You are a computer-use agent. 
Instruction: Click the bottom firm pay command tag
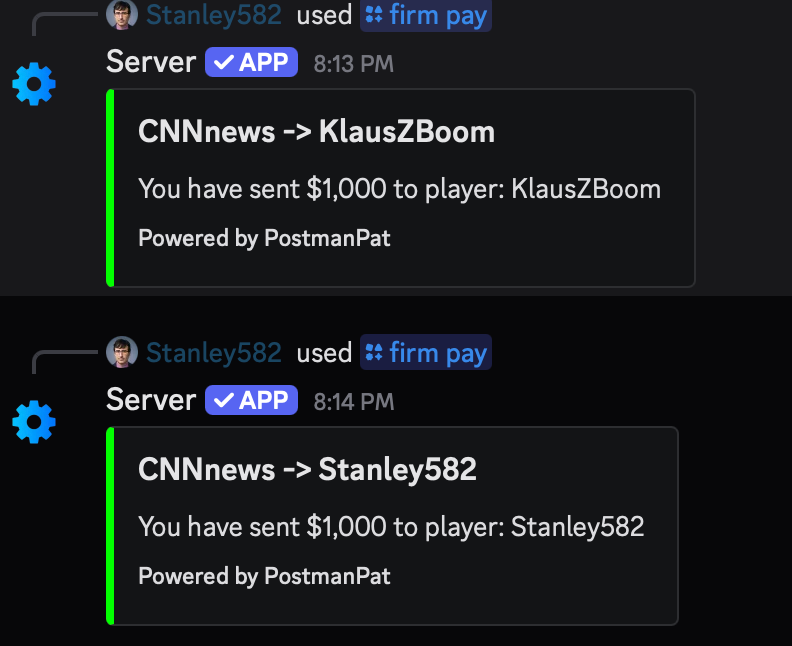click(426, 352)
